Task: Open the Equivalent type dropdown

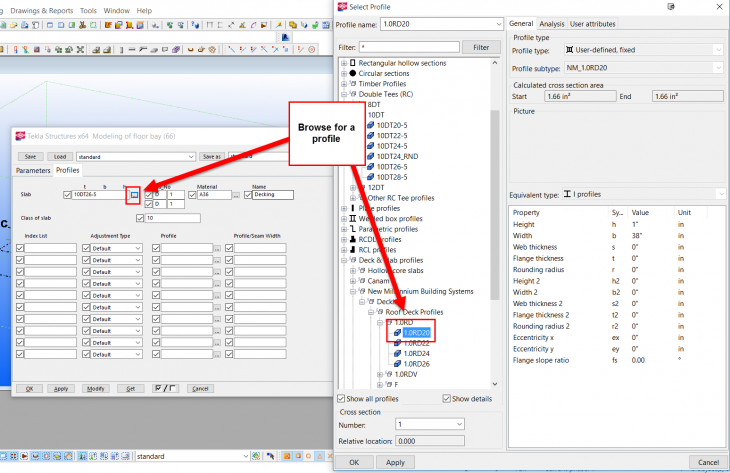Action: pyautogui.click(x=721, y=194)
